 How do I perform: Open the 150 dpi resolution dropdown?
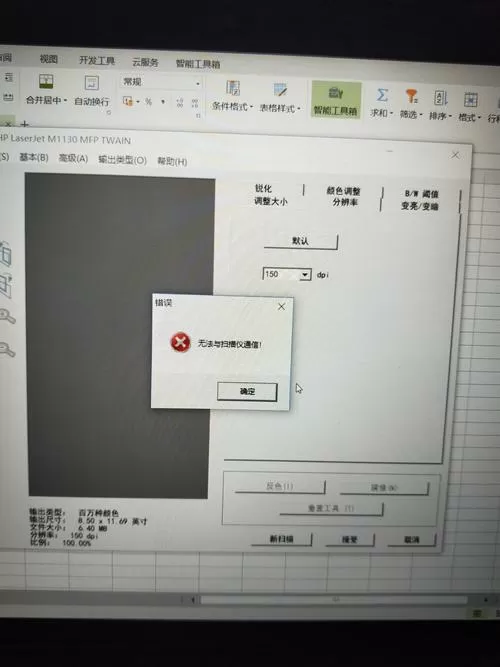coord(305,275)
